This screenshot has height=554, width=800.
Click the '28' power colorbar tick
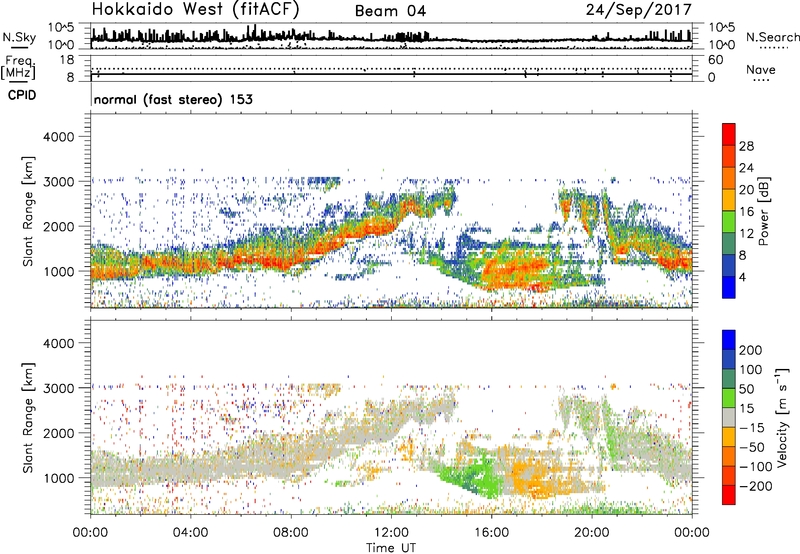(x=746, y=146)
